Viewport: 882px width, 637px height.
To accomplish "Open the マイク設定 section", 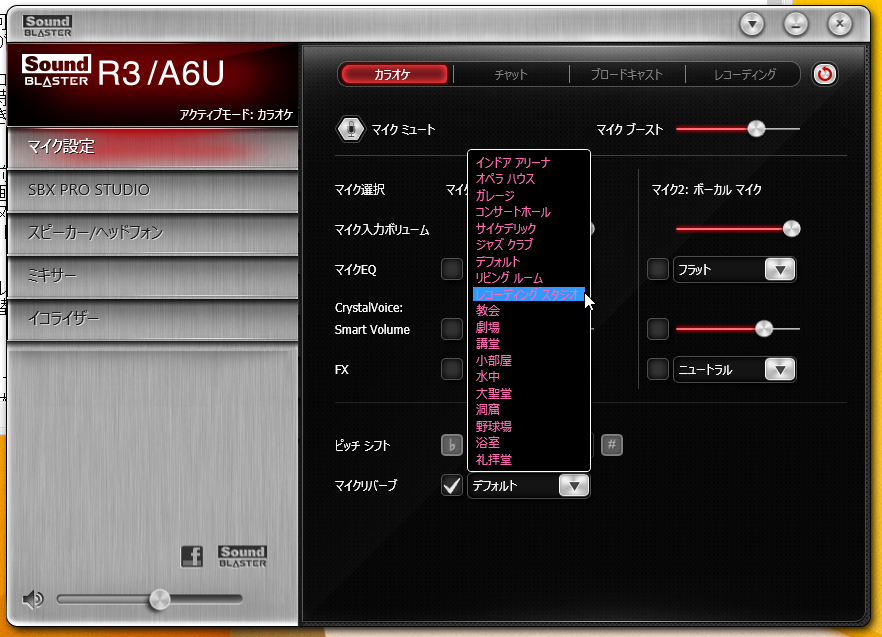I will pyautogui.click(x=152, y=147).
